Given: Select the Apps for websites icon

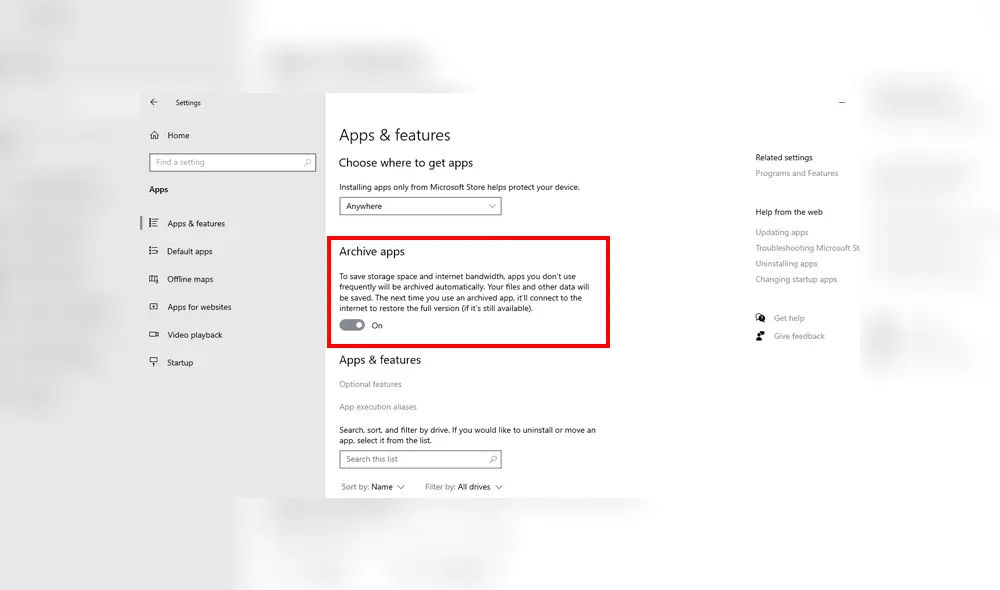Looking at the screenshot, I should (156, 307).
